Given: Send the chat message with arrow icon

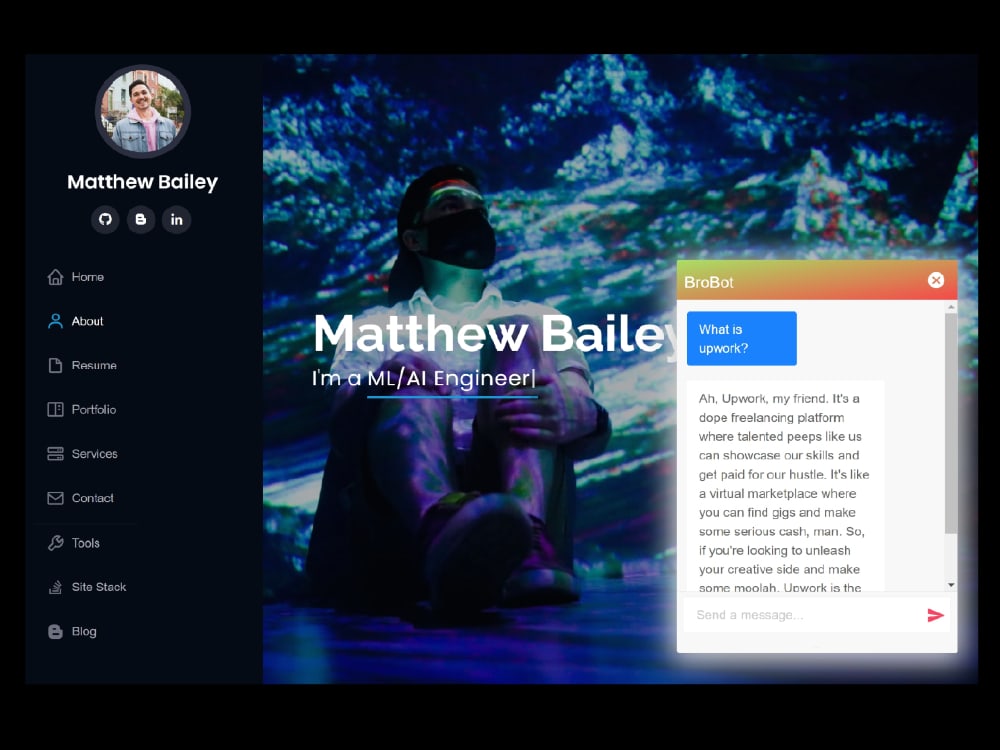Looking at the screenshot, I should (x=935, y=615).
